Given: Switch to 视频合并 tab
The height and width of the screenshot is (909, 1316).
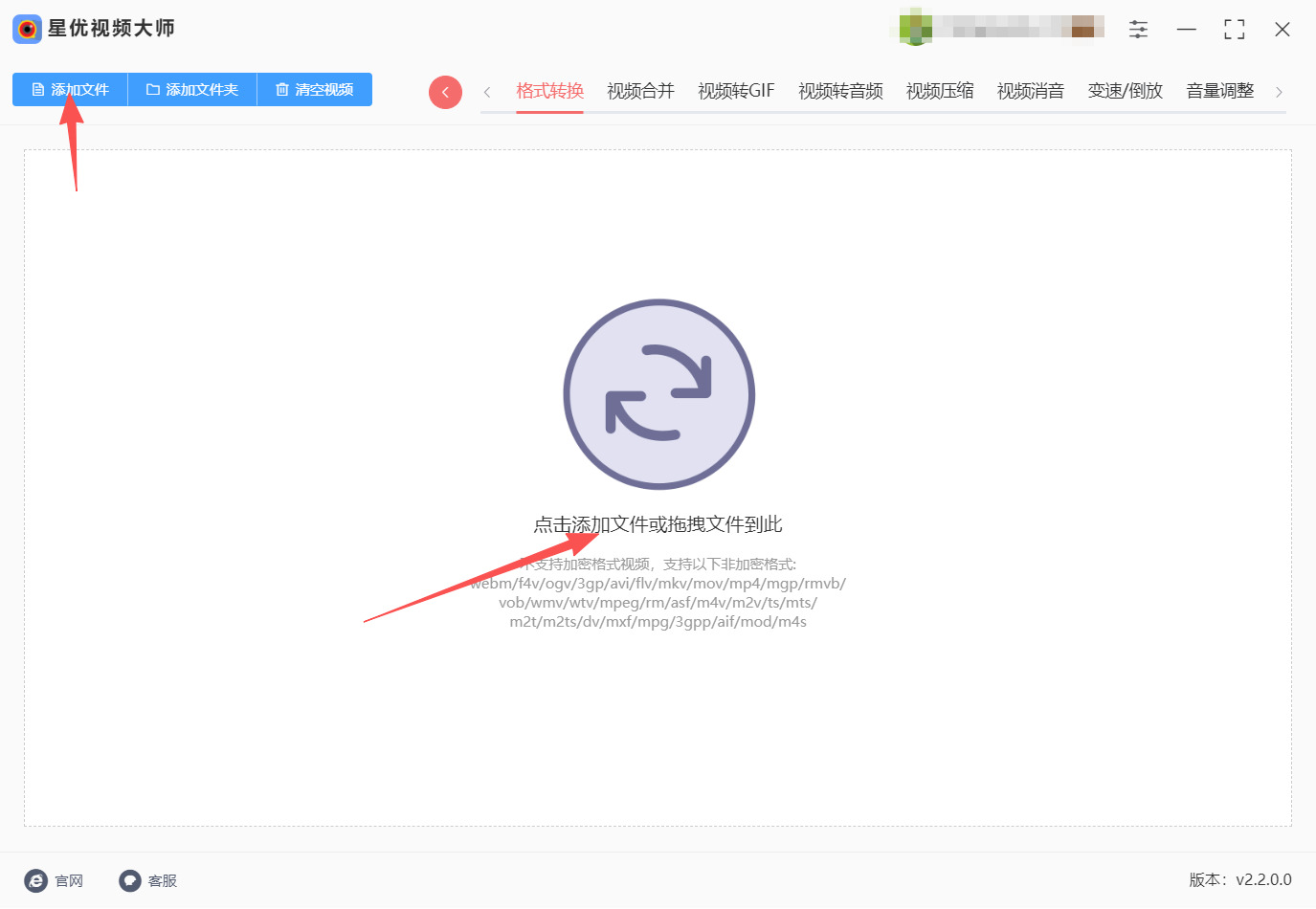Looking at the screenshot, I should (641, 91).
